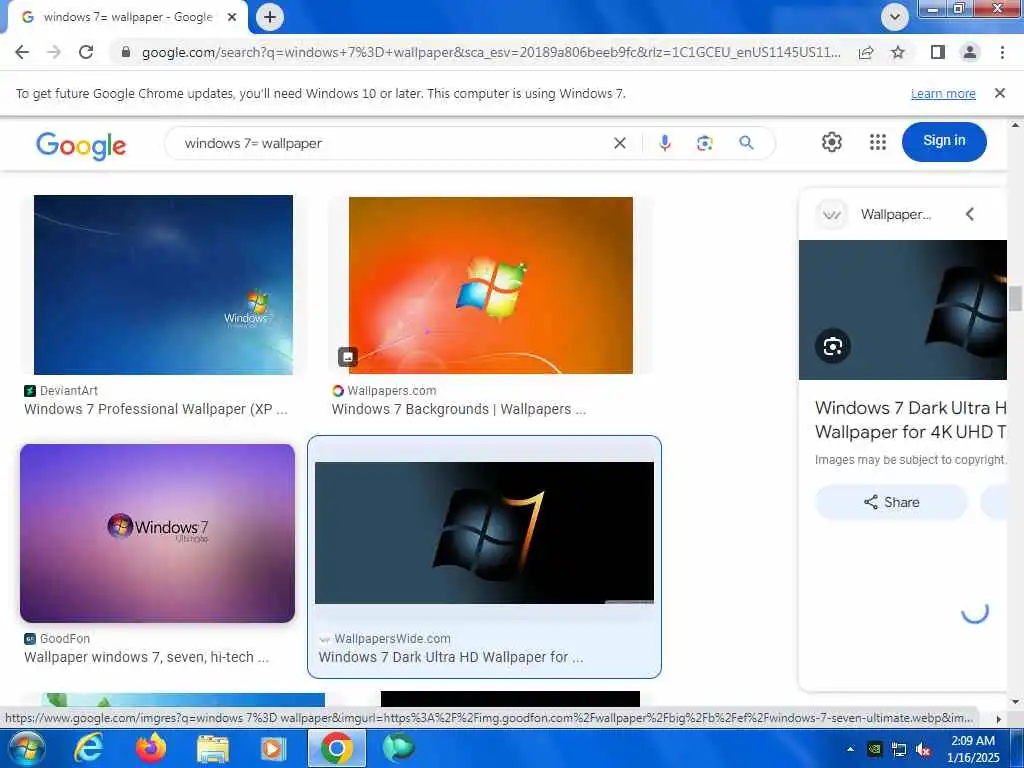
Task: Click the Share button in preview panel
Action: point(891,502)
